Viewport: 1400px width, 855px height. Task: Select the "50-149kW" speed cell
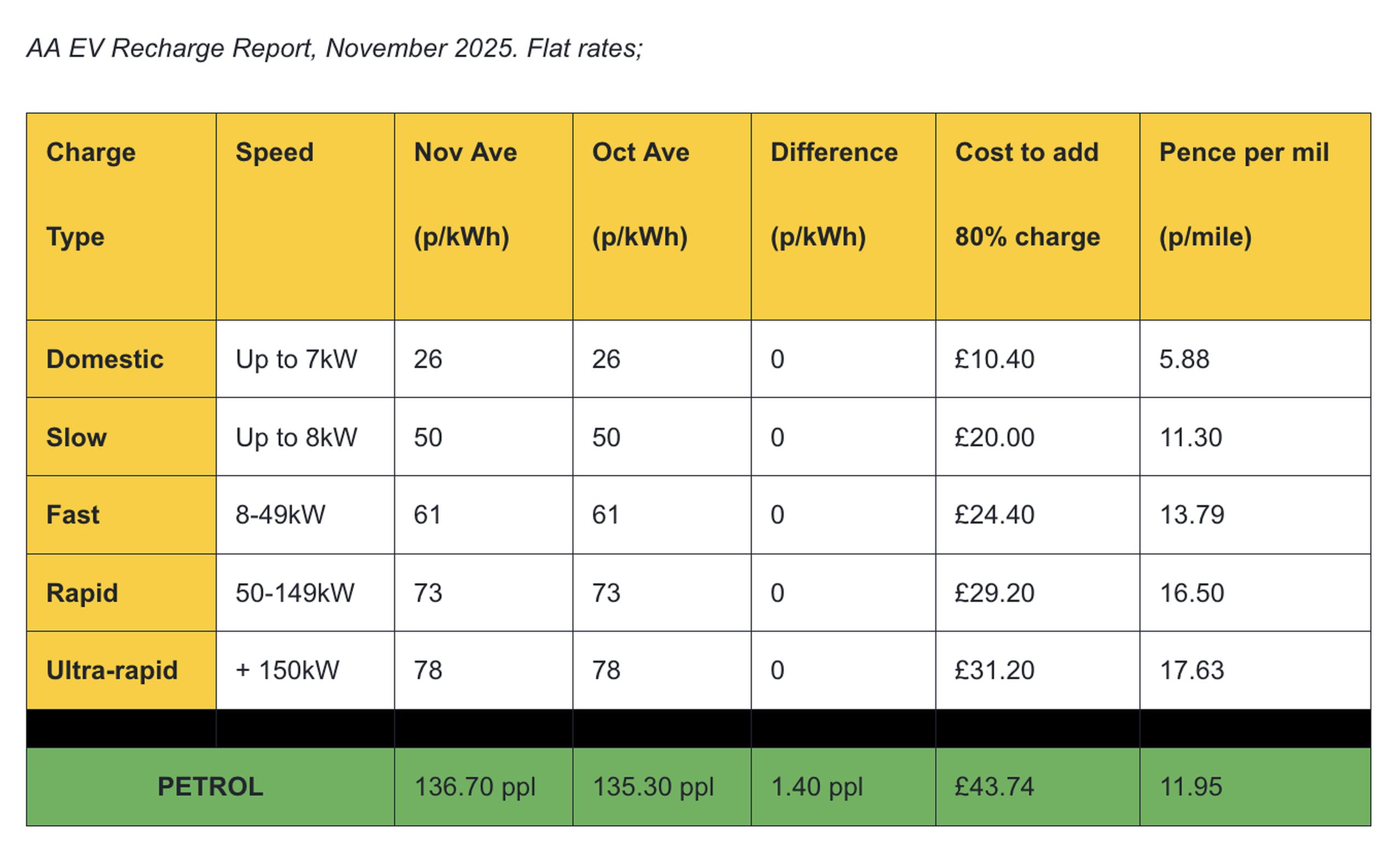coord(295,593)
